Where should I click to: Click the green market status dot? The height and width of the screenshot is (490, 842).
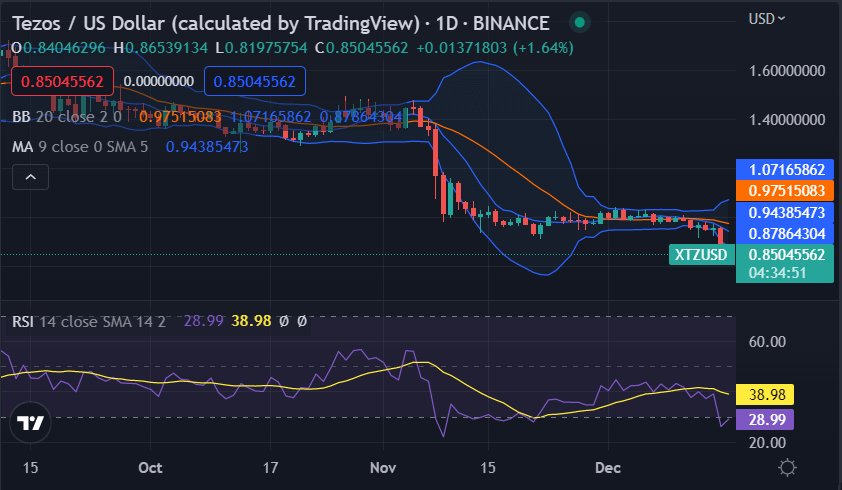pyautogui.click(x=579, y=23)
